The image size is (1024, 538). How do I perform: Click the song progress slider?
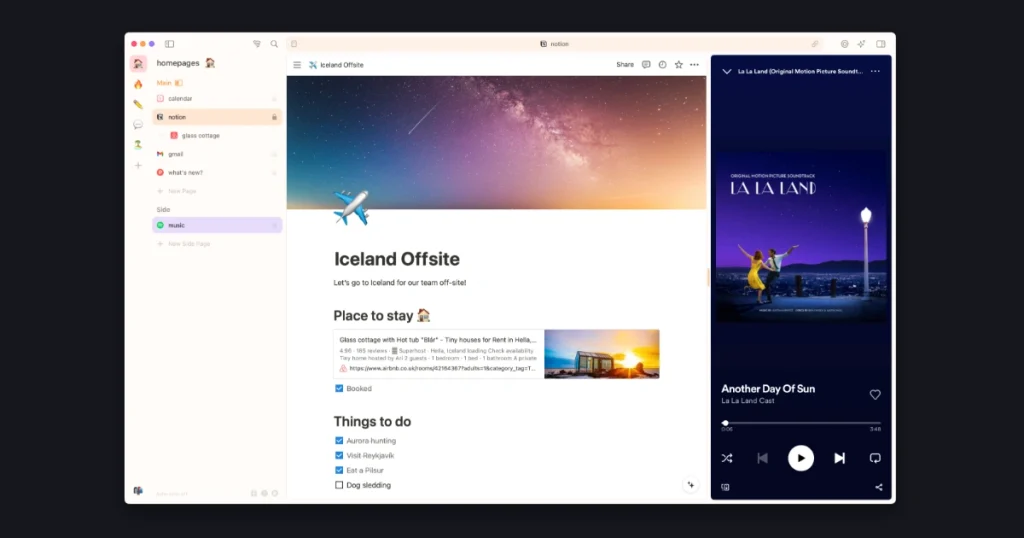pos(801,423)
